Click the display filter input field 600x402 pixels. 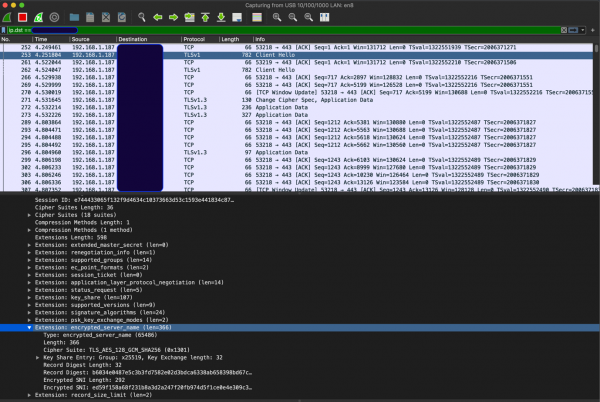coord(300,30)
